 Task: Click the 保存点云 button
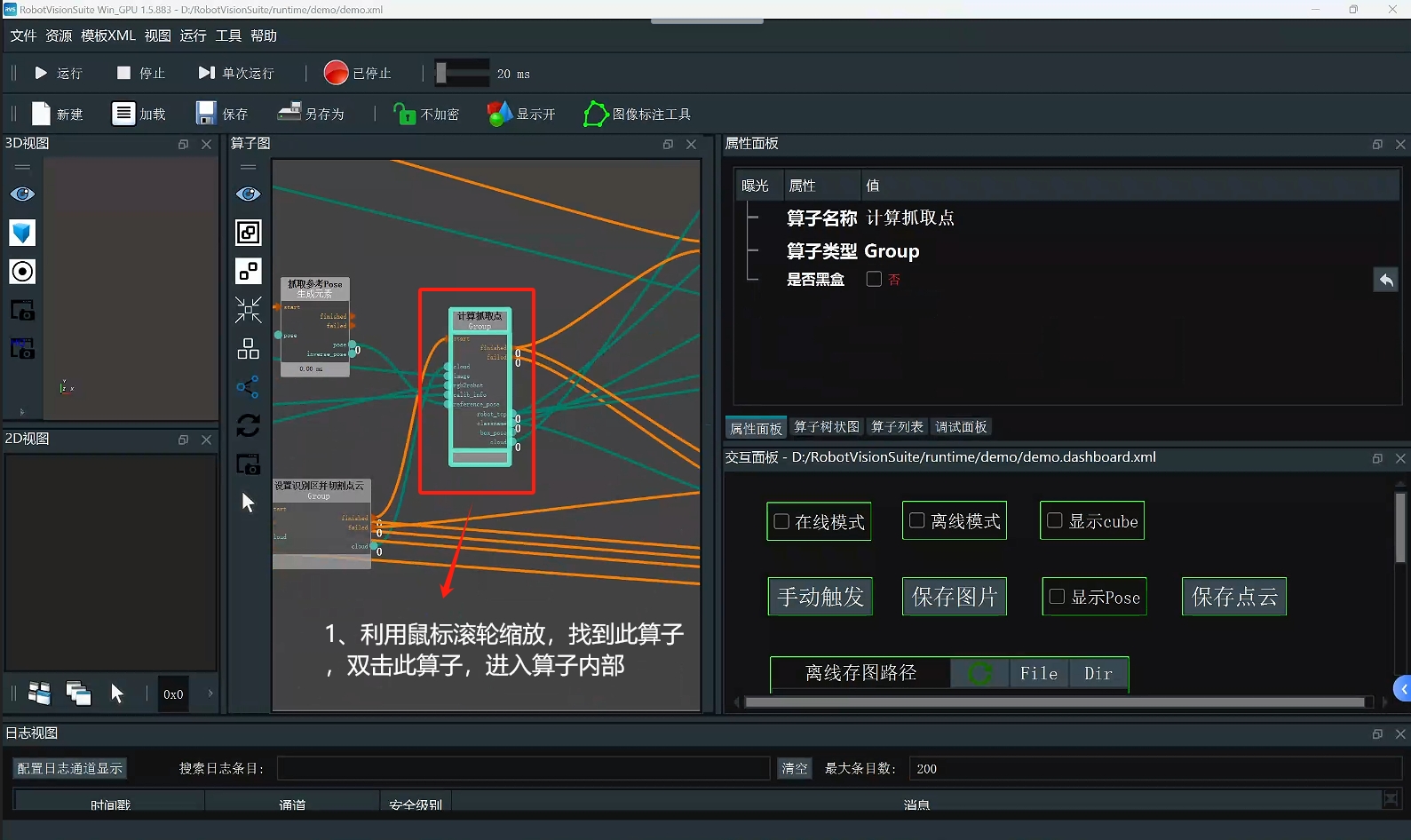pyautogui.click(x=1234, y=597)
